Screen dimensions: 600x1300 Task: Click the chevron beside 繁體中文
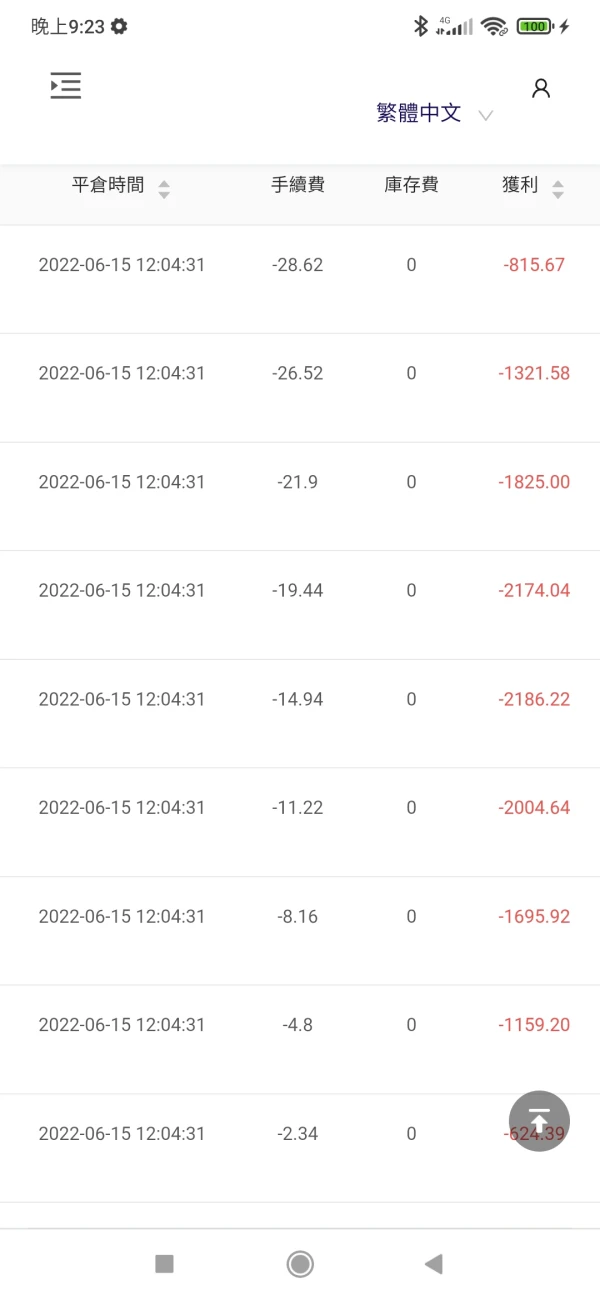[x=486, y=115]
